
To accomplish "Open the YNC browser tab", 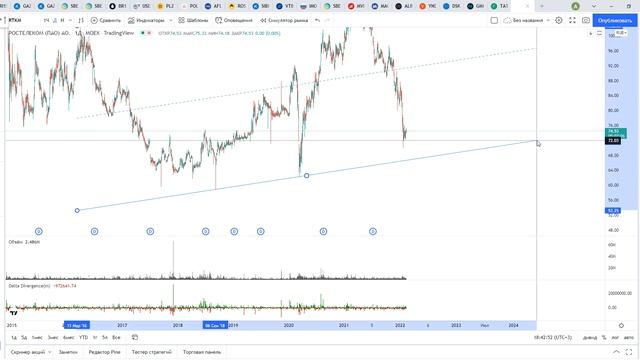I will (428, 6).
